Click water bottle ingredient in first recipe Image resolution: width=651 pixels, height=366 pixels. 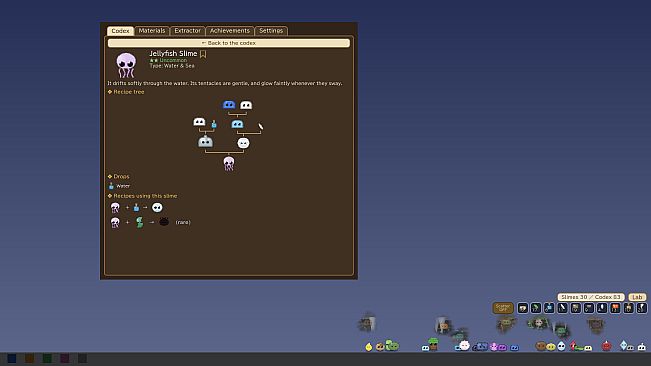[136, 207]
